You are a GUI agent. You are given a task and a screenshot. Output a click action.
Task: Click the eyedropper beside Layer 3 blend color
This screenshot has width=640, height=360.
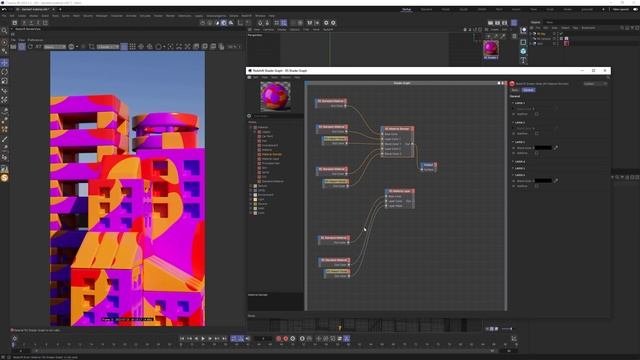(x=556, y=148)
